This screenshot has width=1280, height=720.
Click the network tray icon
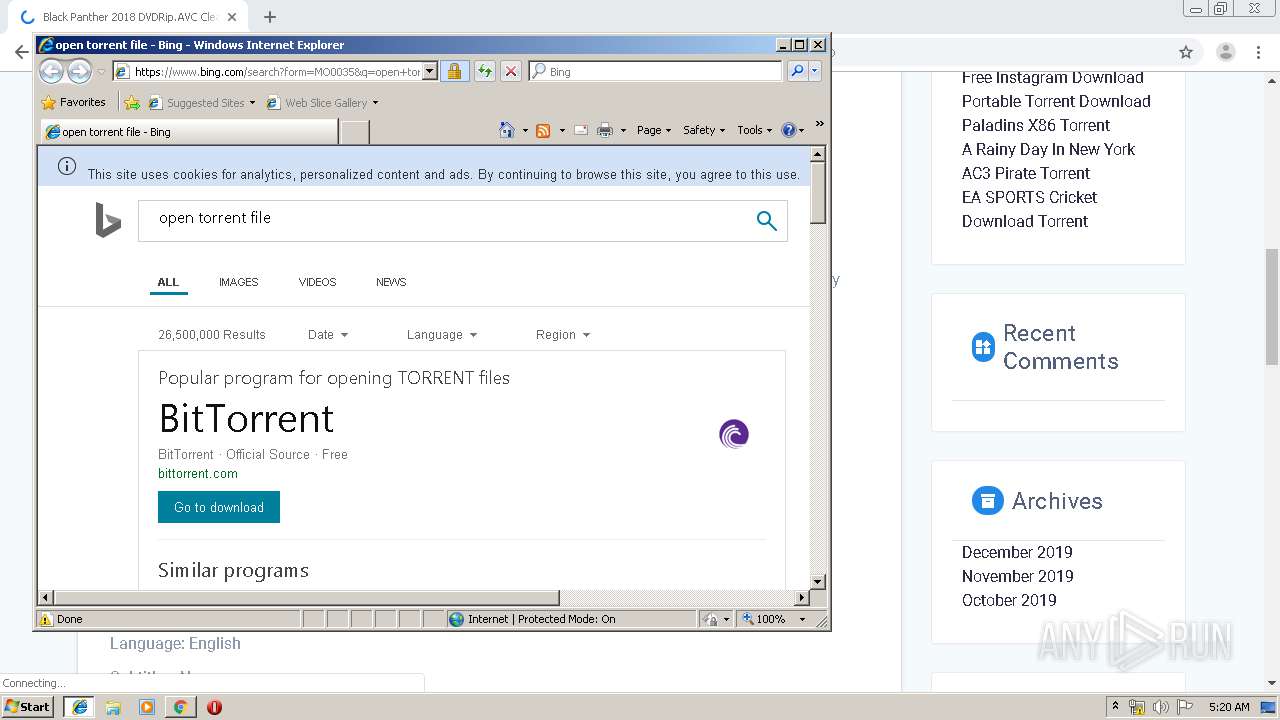click(x=1137, y=707)
